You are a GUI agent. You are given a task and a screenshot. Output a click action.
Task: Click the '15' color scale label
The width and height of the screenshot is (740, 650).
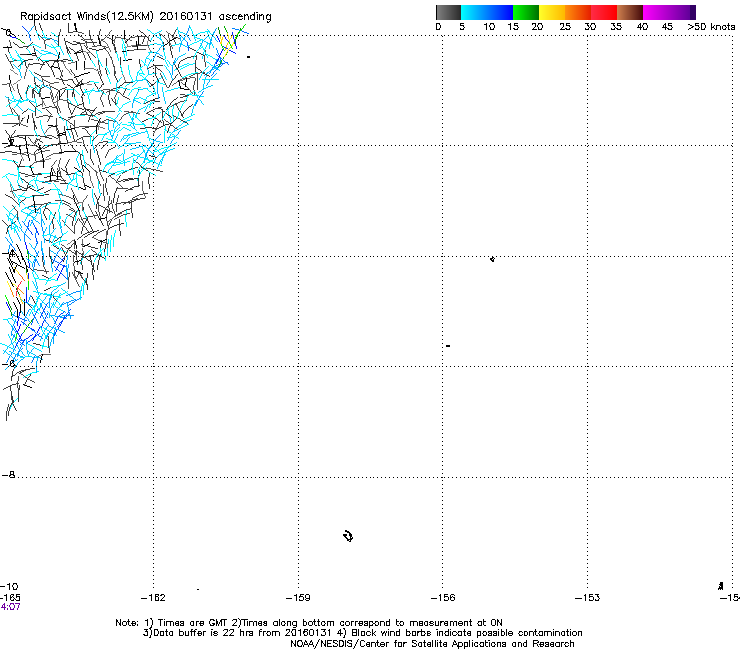coord(513,27)
